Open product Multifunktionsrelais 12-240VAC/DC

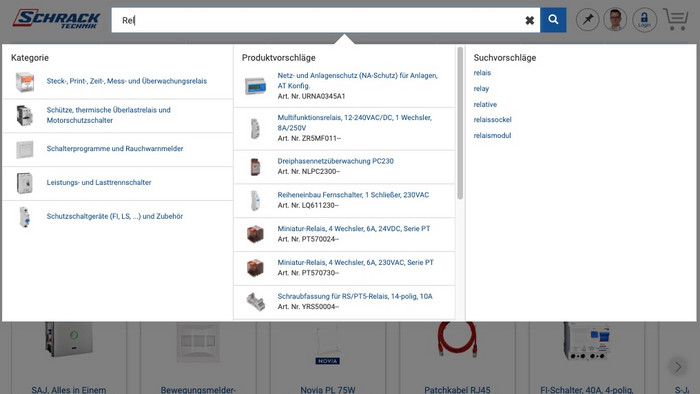(354, 123)
